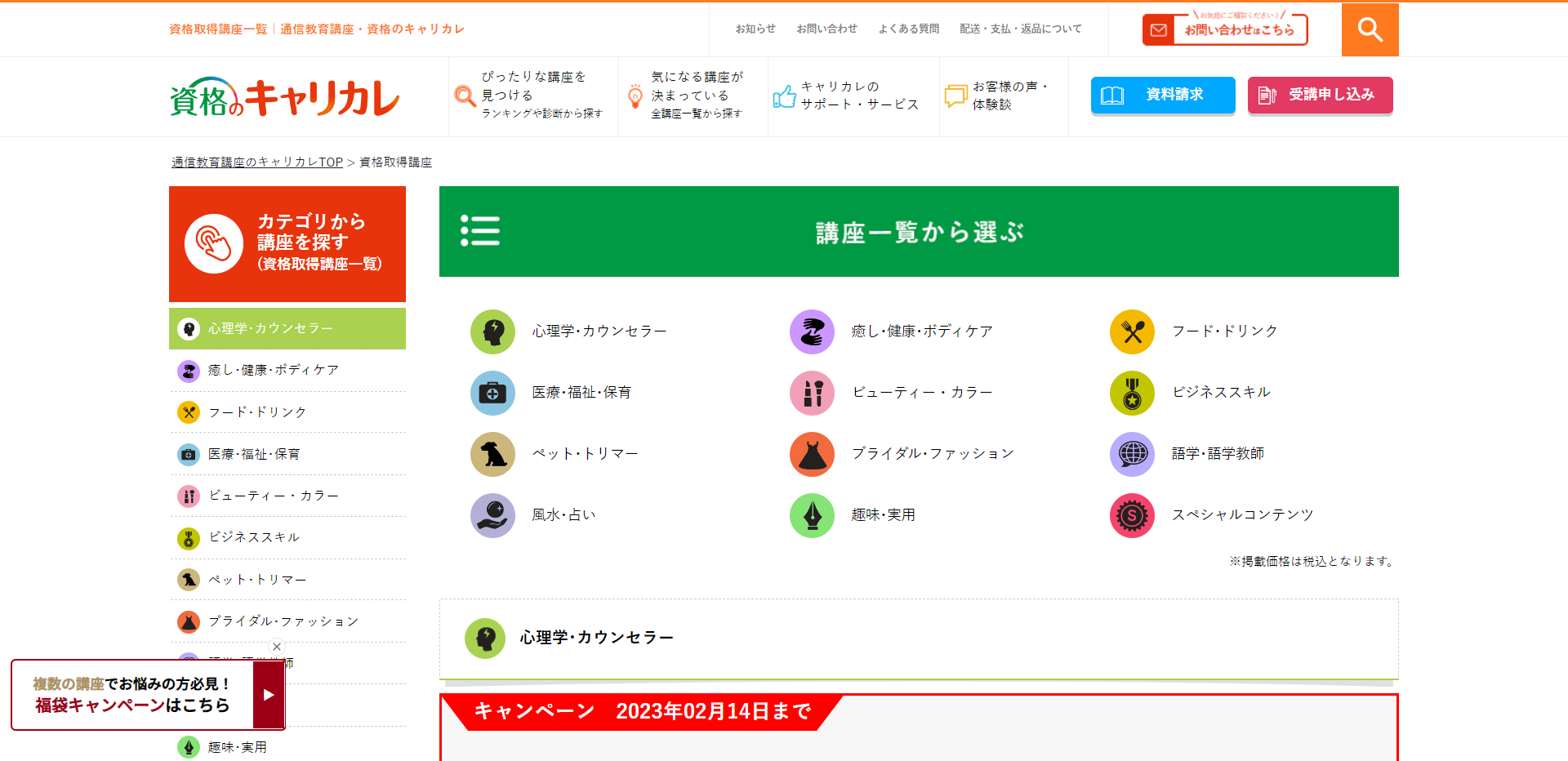The width and height of the screenshot is (1568, 761).
Task: Click the 資格のキャリカレ site logo
Action: [x=285, y=97]
